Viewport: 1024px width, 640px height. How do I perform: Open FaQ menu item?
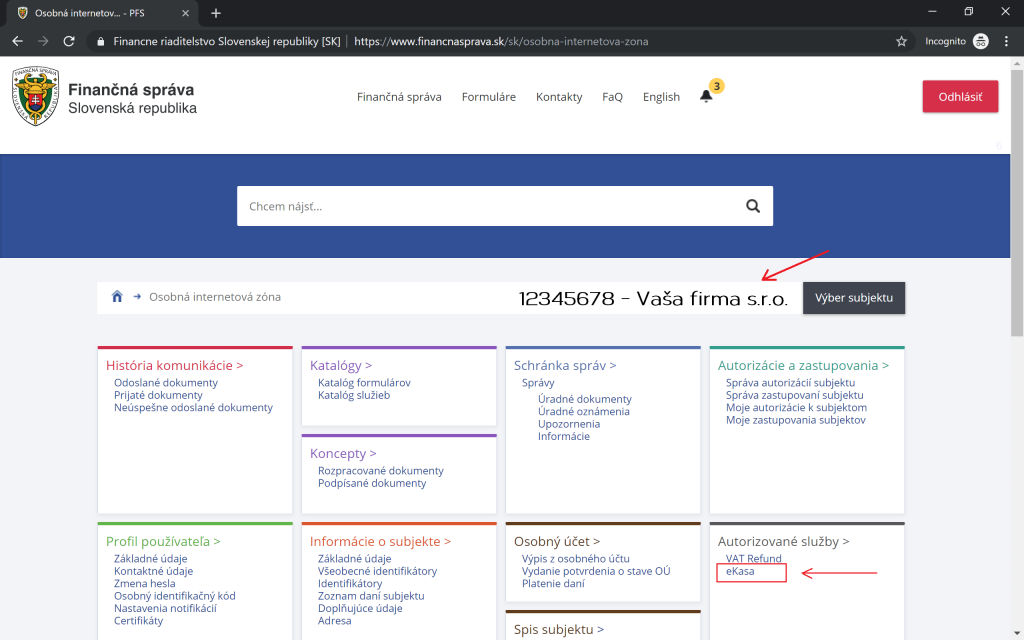click(x=613, y=97)
